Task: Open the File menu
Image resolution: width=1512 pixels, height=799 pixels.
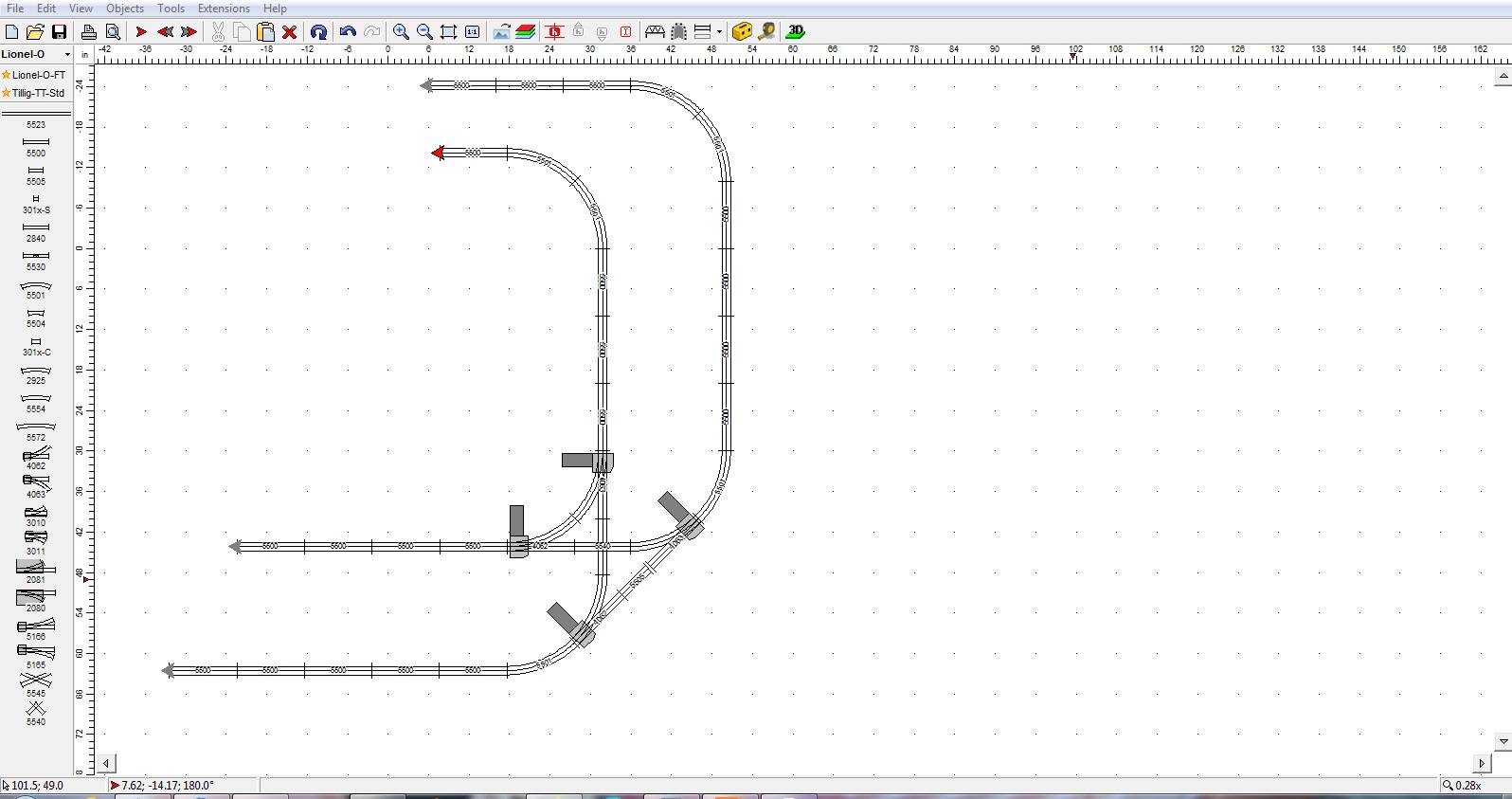Action: pos(15,9)
